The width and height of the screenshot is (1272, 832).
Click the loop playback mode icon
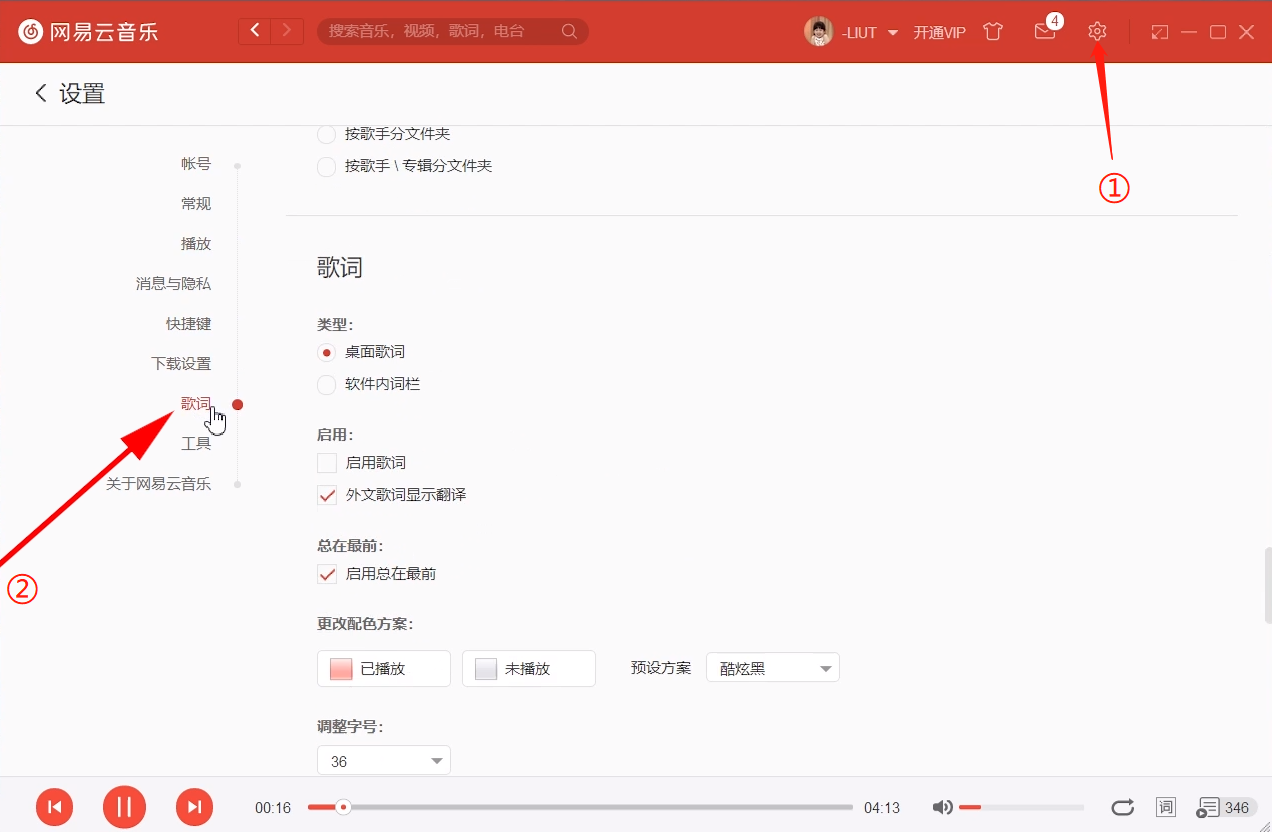(1122, 807)
